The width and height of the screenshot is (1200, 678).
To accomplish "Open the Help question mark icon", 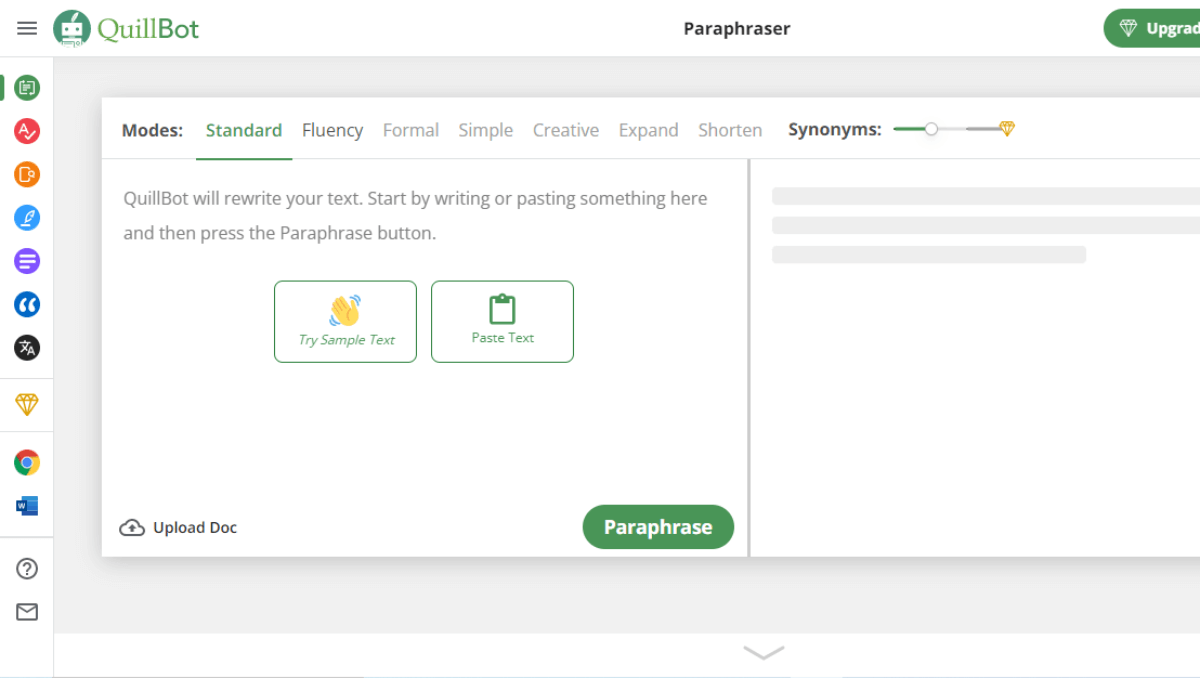I will point(27,568).
